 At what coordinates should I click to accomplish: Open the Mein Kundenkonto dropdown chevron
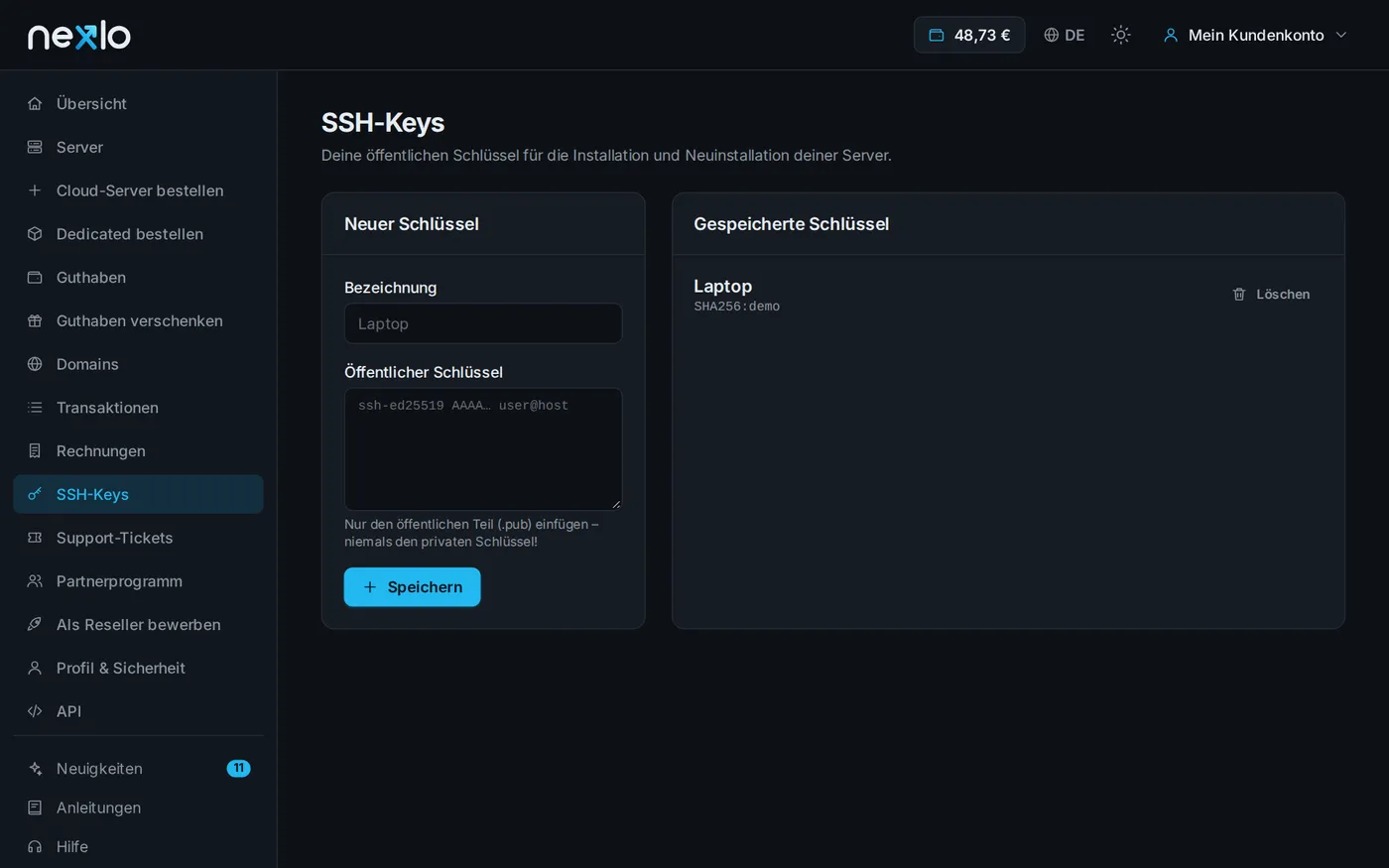coord(1341,35)
